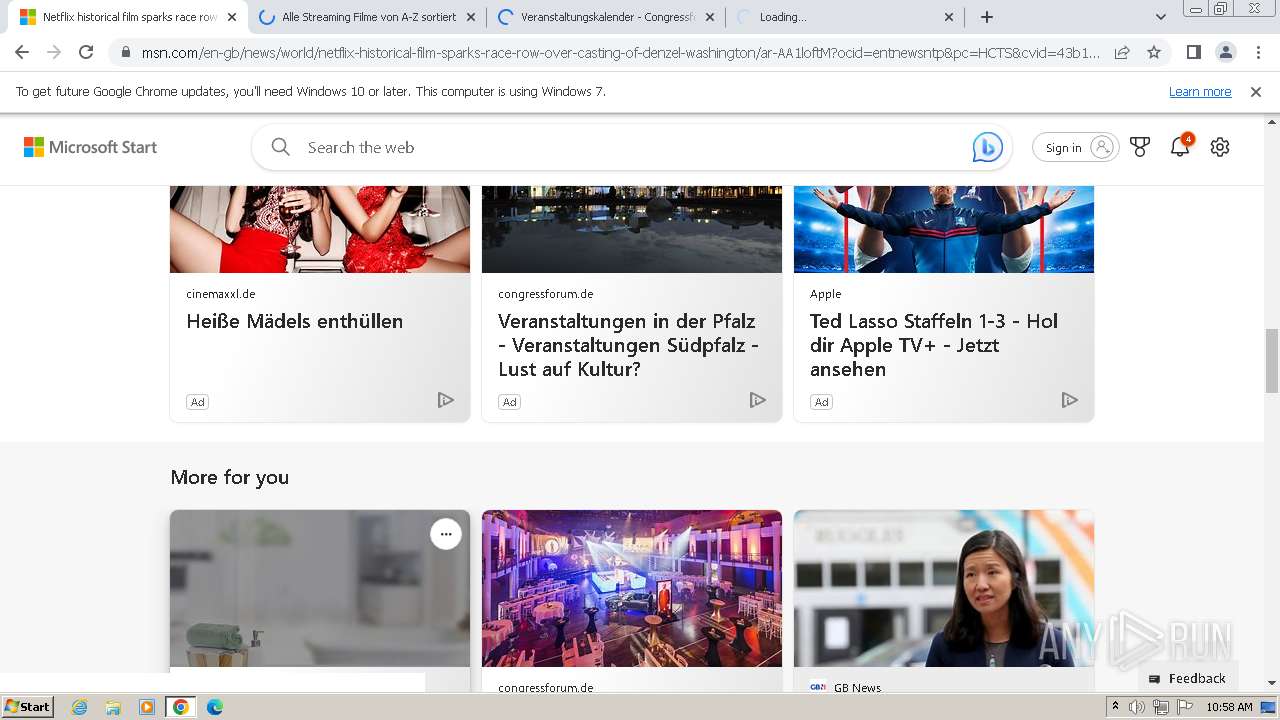Click the page vertical scrollbar thumb
The width and height of the screenshot is (1280, 720).
point(1272,360)
